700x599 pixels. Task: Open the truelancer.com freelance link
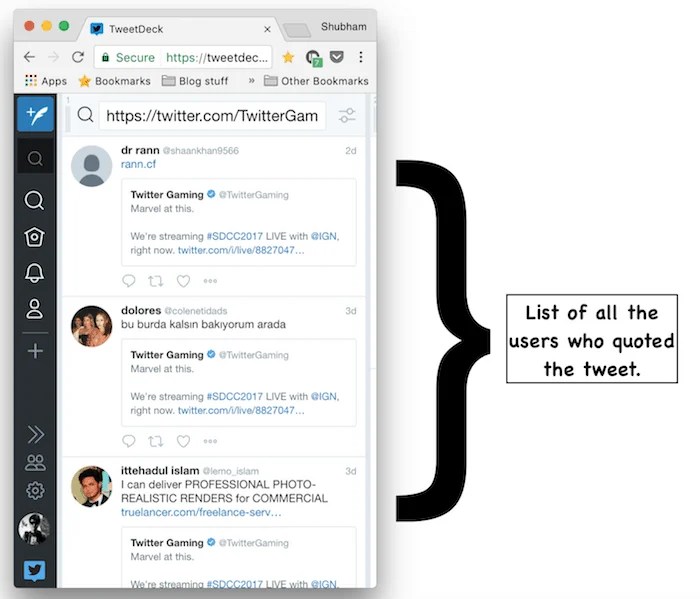coord(201,512)
